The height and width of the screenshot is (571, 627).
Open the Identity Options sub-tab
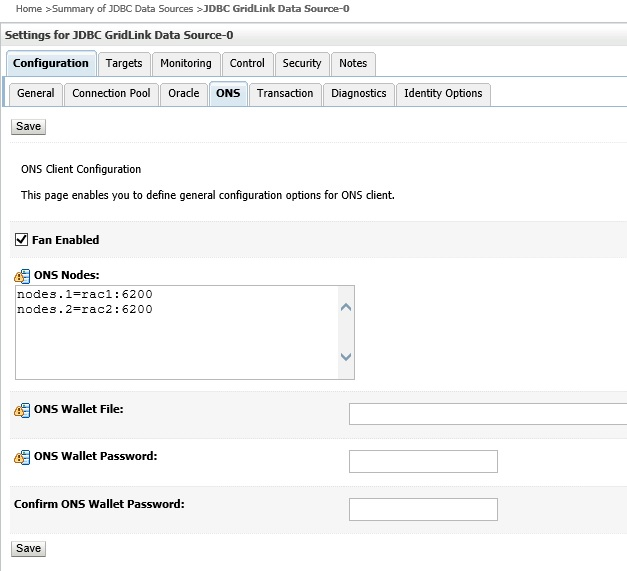coord(443,93)
